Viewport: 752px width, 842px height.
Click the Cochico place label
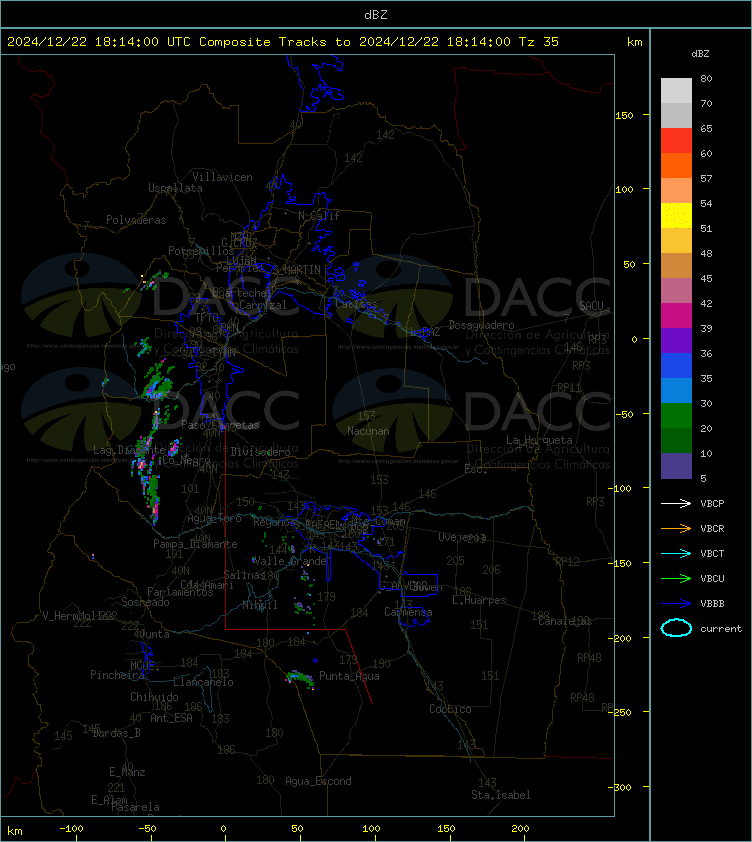[450, 709]
